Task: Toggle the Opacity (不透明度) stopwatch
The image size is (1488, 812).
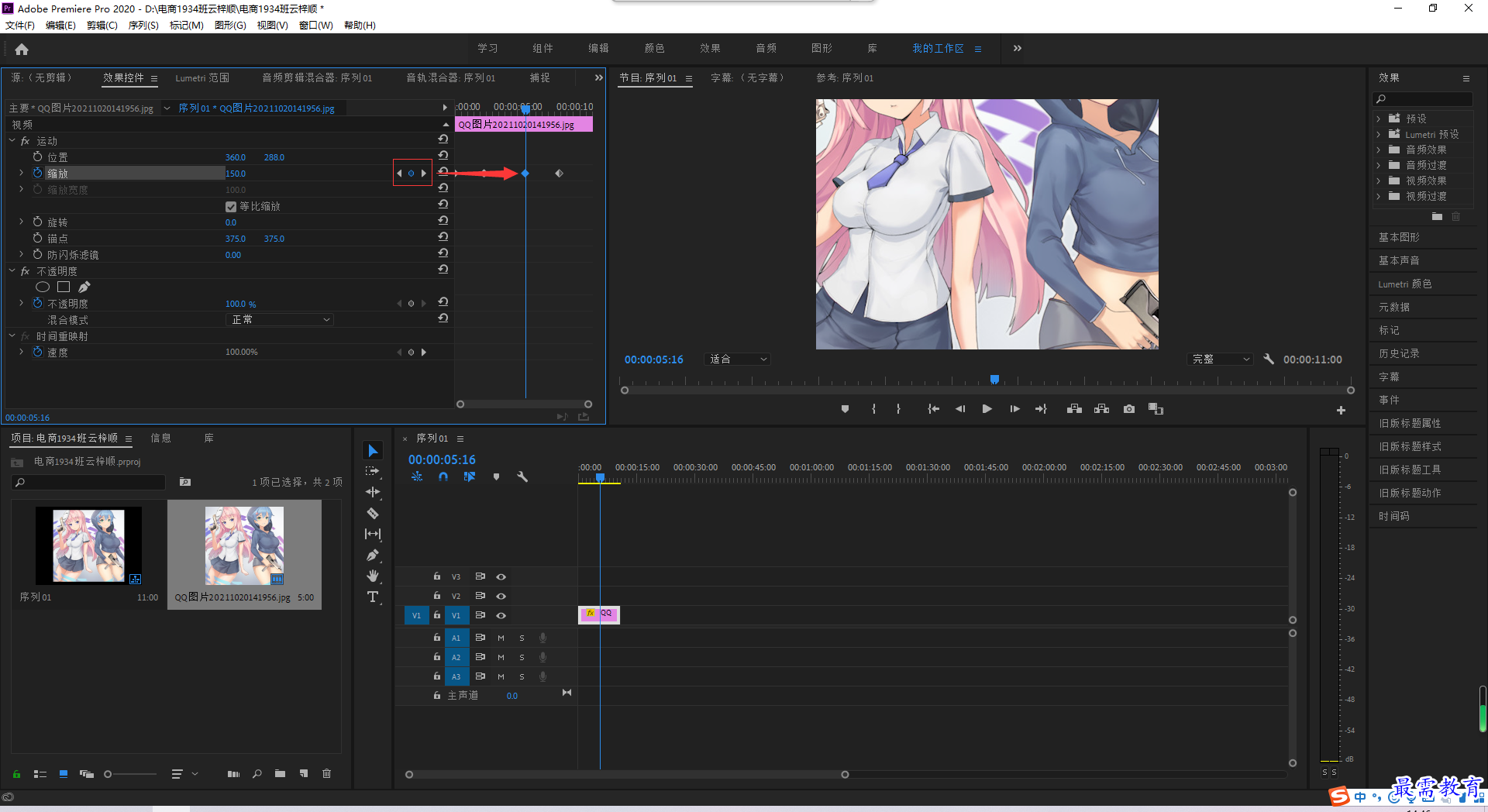Action: 37,303
